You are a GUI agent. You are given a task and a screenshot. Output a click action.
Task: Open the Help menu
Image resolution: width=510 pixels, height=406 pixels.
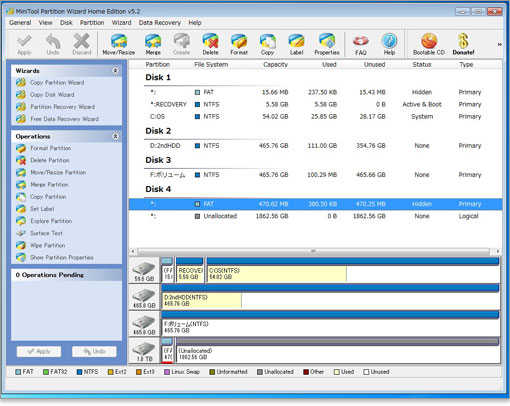195,23
